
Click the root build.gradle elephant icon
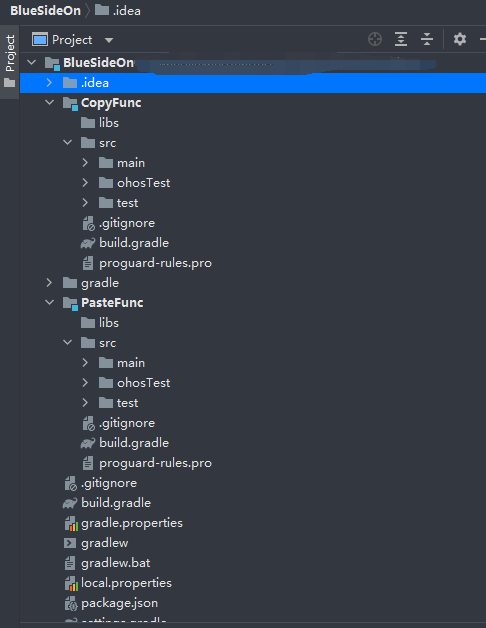(x=70, y=503)
